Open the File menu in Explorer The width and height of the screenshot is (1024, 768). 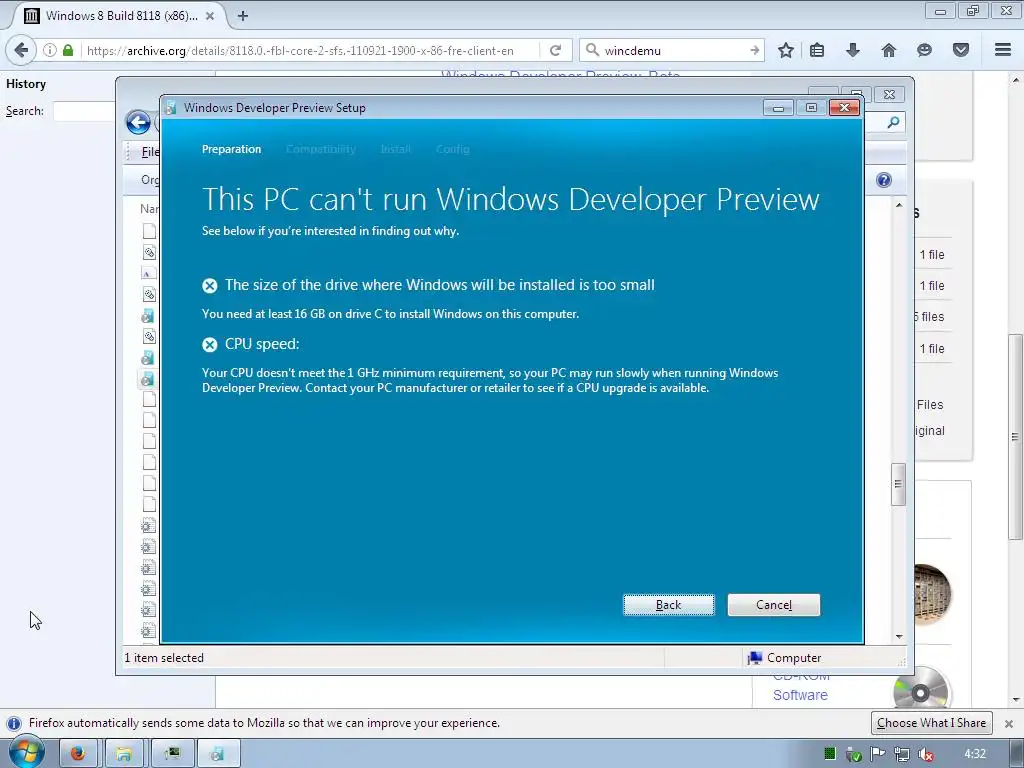coord(150,152)
